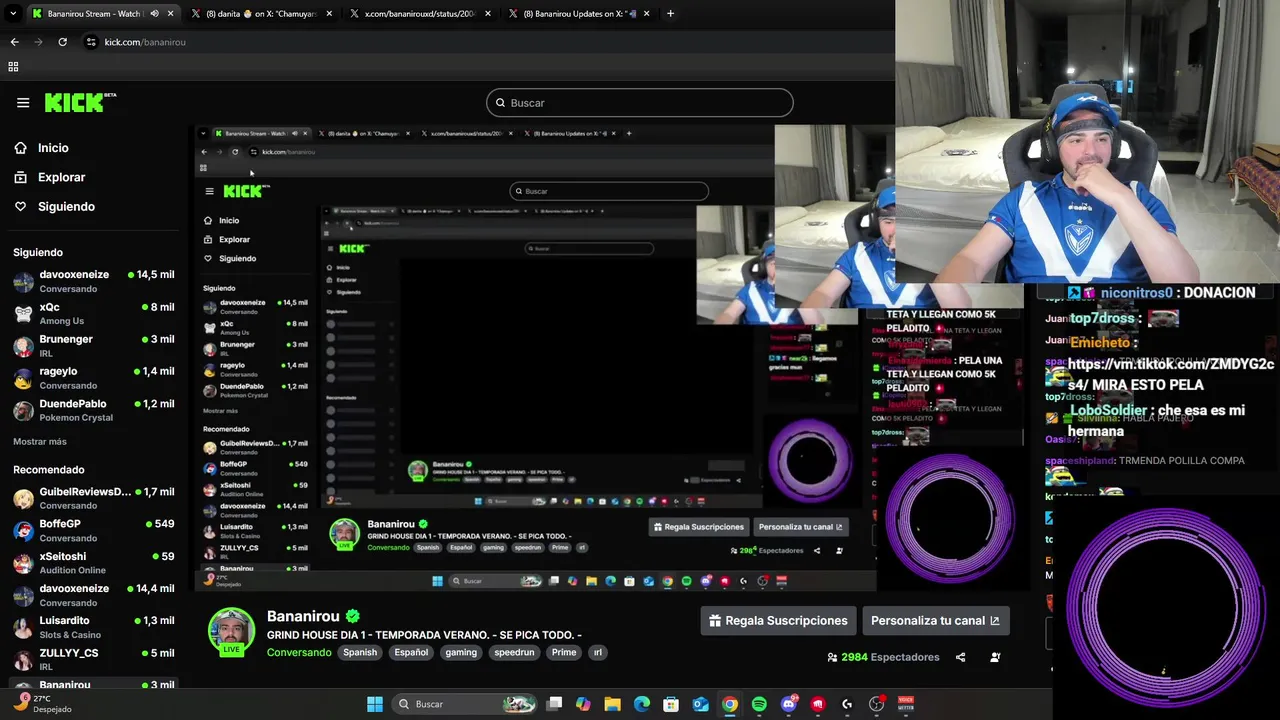Click the user icon right of share
The height and width of the screenshot is (720, 1280).
[x=995, y=657]
